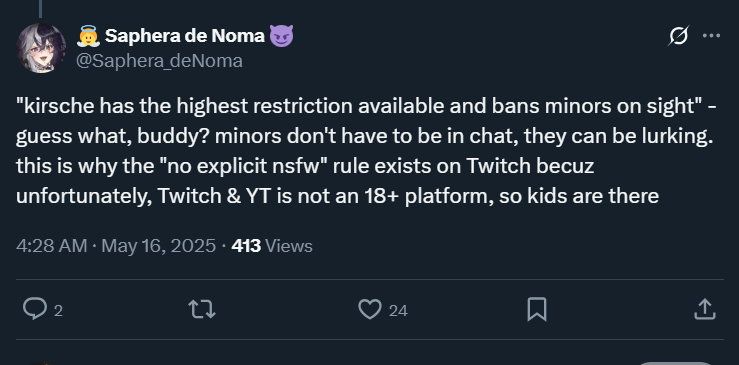739x365 pixels.
Task: Click the 4:28 AM May 16, 2025 timestamp
Action: tap(116, 246)
